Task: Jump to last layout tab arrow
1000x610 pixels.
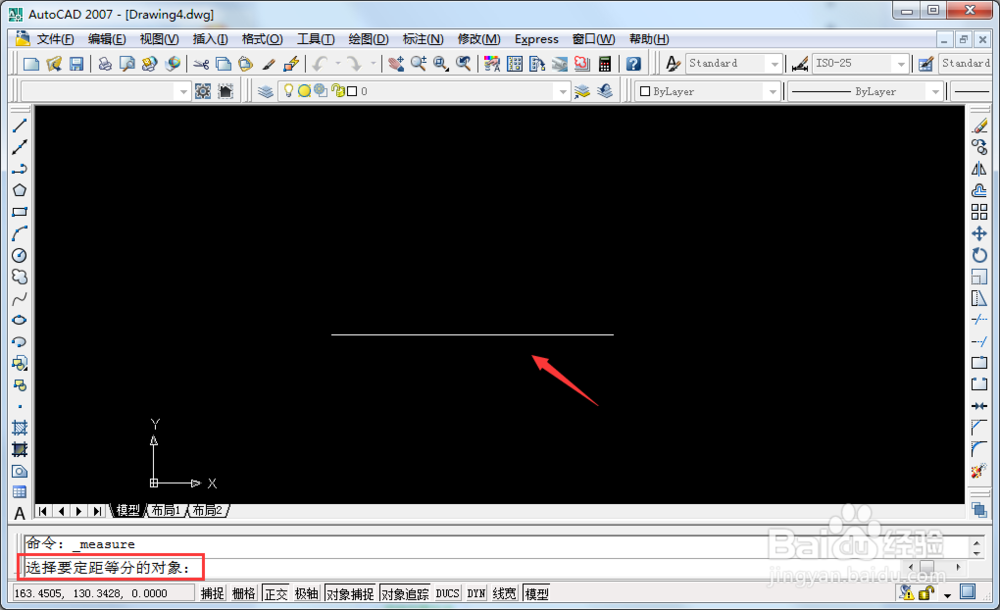Action: [97, 510]
